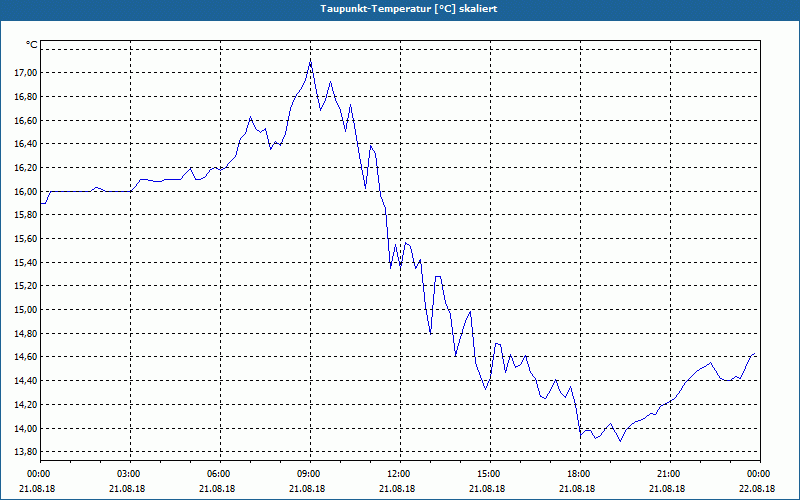The width and height of the screenshot is (800, 500).
Task: Click the curve's peak at 09:00
Action: [310, 62]
